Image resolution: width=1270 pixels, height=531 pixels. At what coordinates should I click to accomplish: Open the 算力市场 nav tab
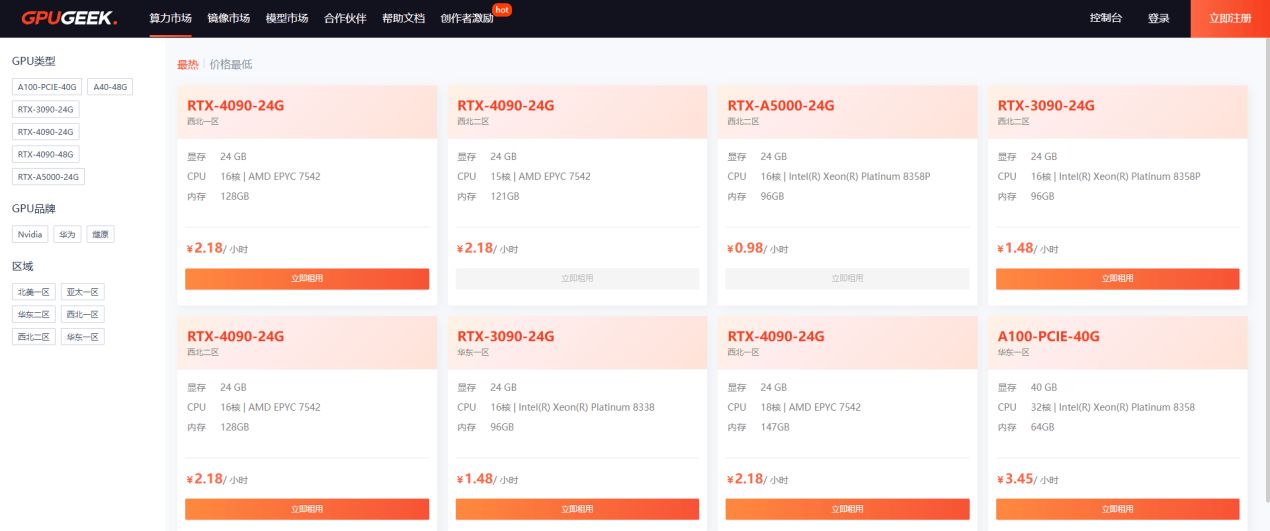pos(170,18)
